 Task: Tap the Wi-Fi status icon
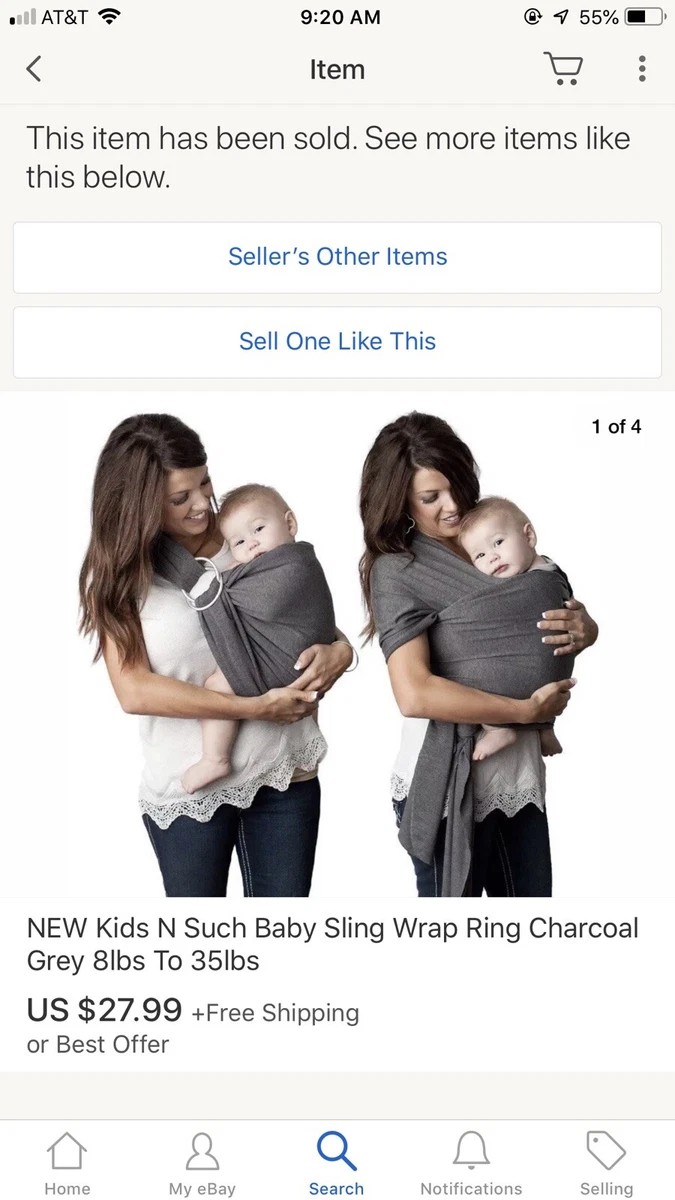[x=109, y=17]
